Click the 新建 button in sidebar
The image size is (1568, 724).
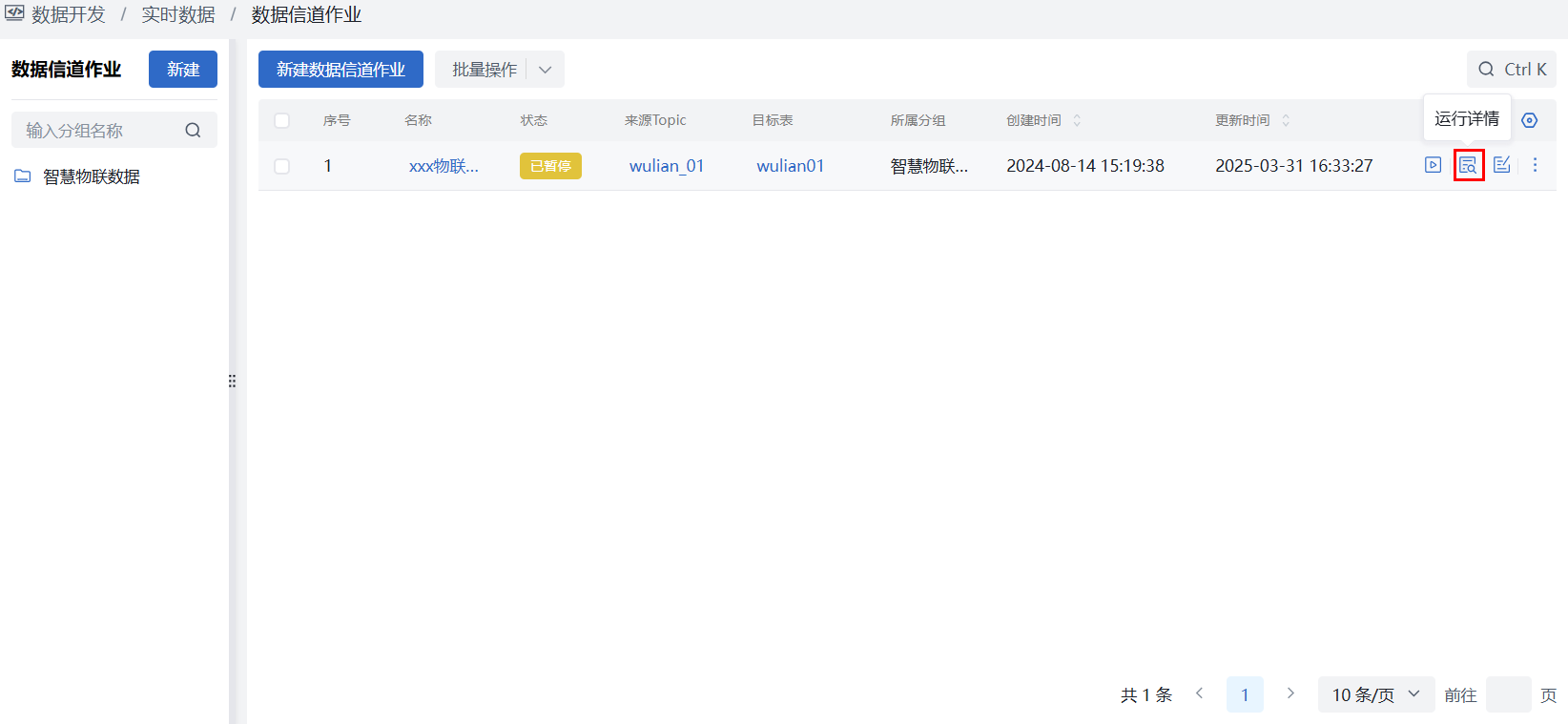point(183,70)
